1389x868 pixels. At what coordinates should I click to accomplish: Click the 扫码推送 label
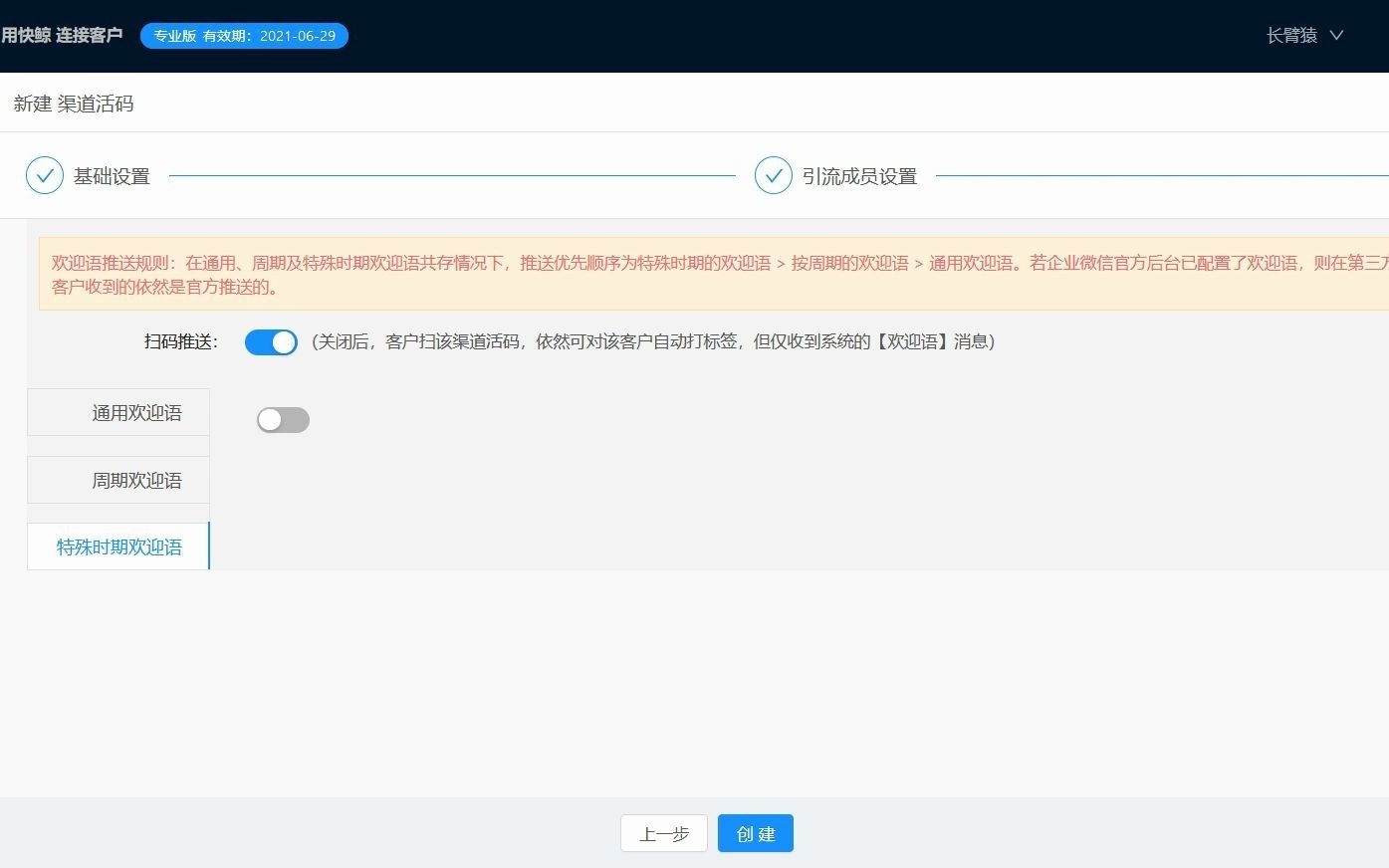tap(181, 341)
